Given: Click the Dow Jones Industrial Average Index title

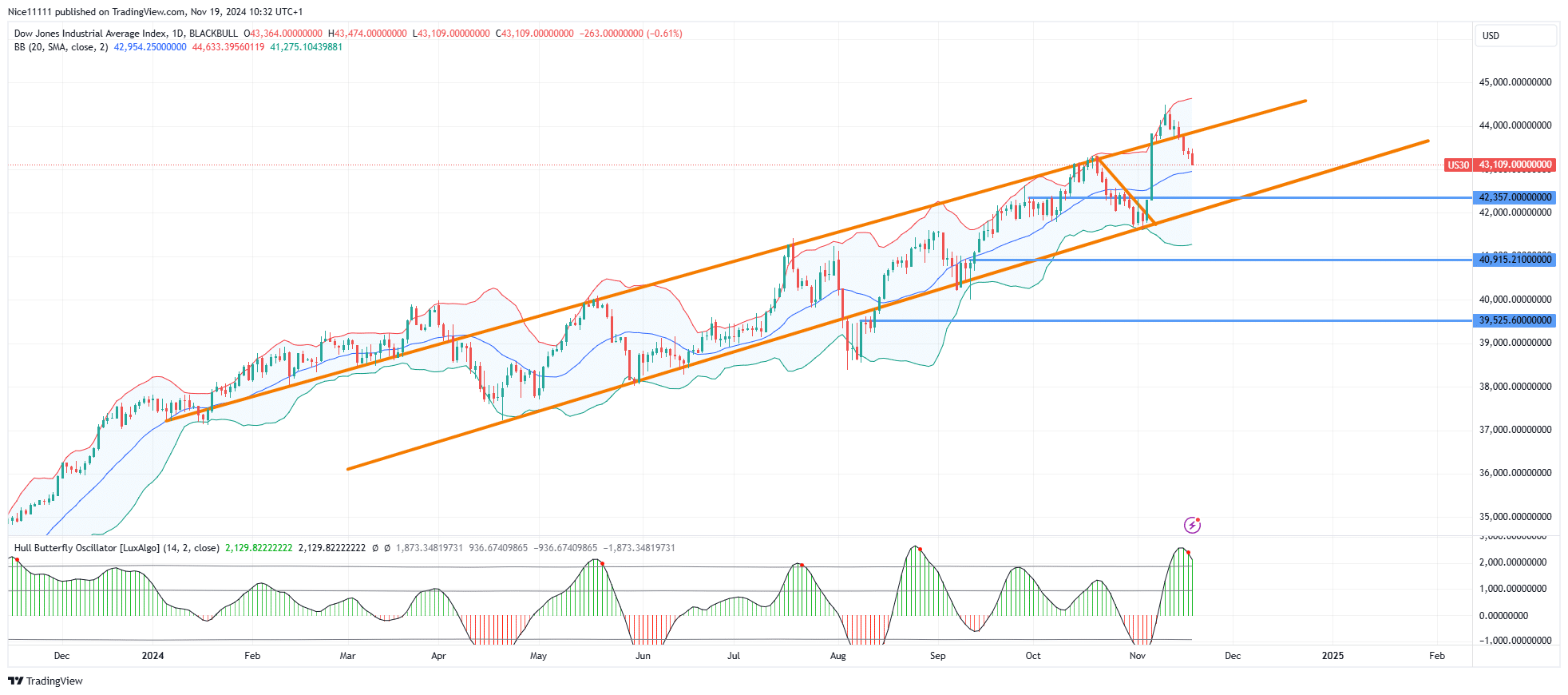Looking at the screenshot, I should pyautogui.click(x=91, y=34).
